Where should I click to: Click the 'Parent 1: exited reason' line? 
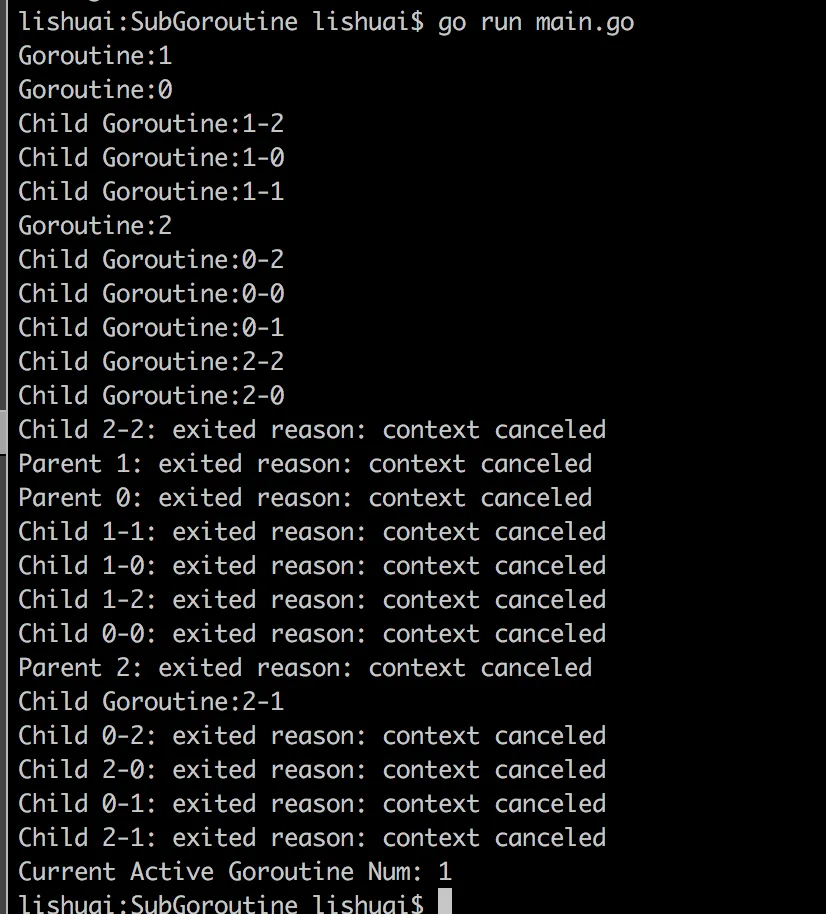[305, 463]
